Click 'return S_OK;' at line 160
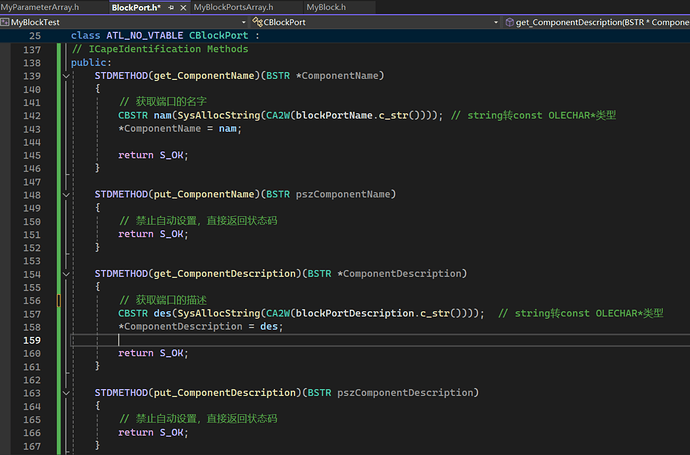Image resolution: width=690 pixels, height=455 pixels. pyautogui.click(x=153, y=353)
